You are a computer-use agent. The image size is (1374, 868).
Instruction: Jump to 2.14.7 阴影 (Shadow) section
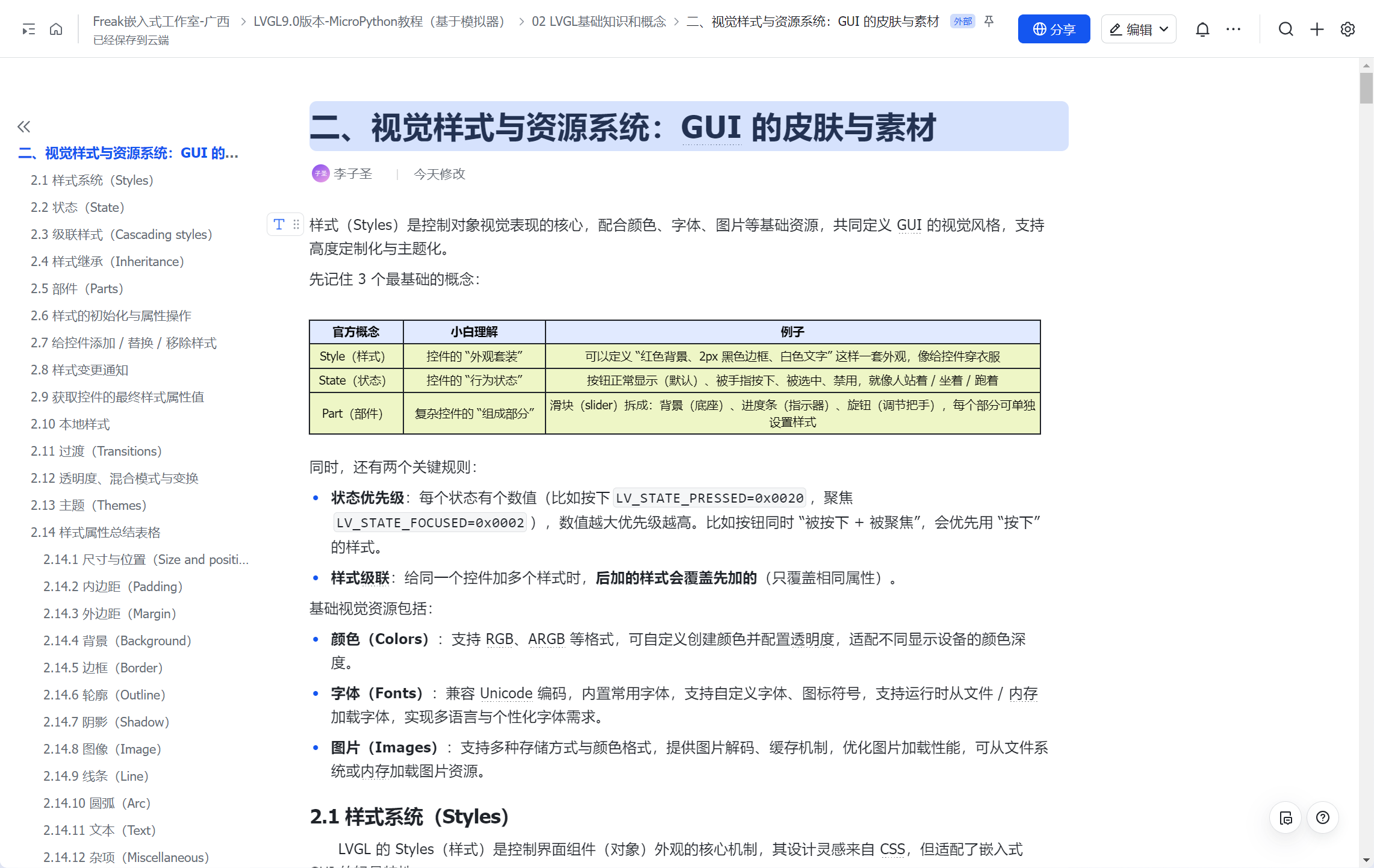tap(106, 722)
